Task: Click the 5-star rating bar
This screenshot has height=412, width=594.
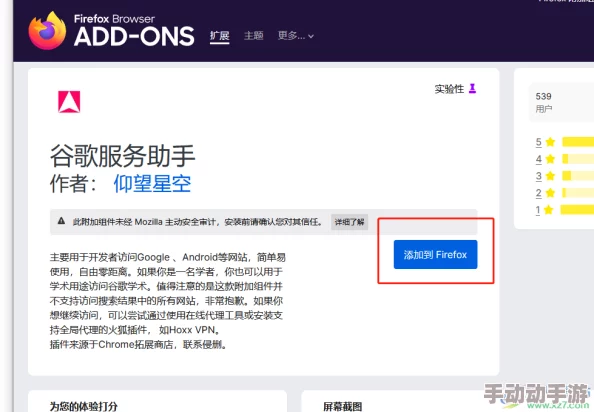Action: pyautogui.click(x=578, y=142)
